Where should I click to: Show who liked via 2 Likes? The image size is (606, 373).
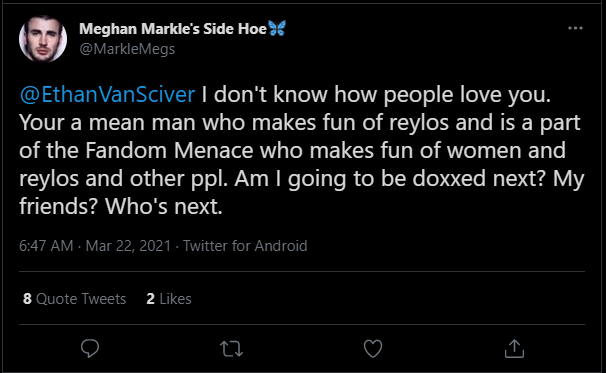pyautogui.click(x=169, y=299)
